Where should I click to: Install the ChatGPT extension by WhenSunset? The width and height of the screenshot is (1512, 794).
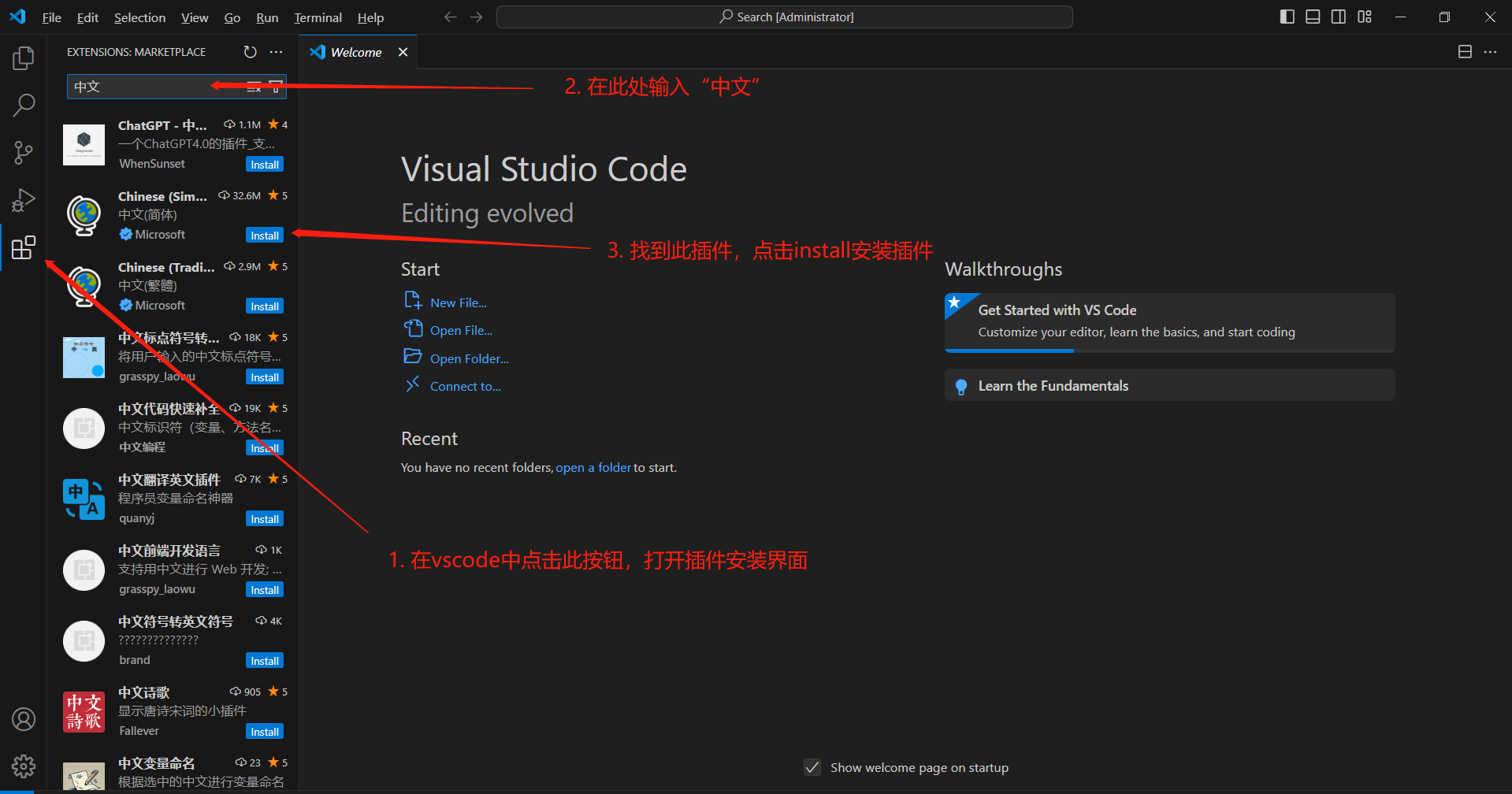265,165
